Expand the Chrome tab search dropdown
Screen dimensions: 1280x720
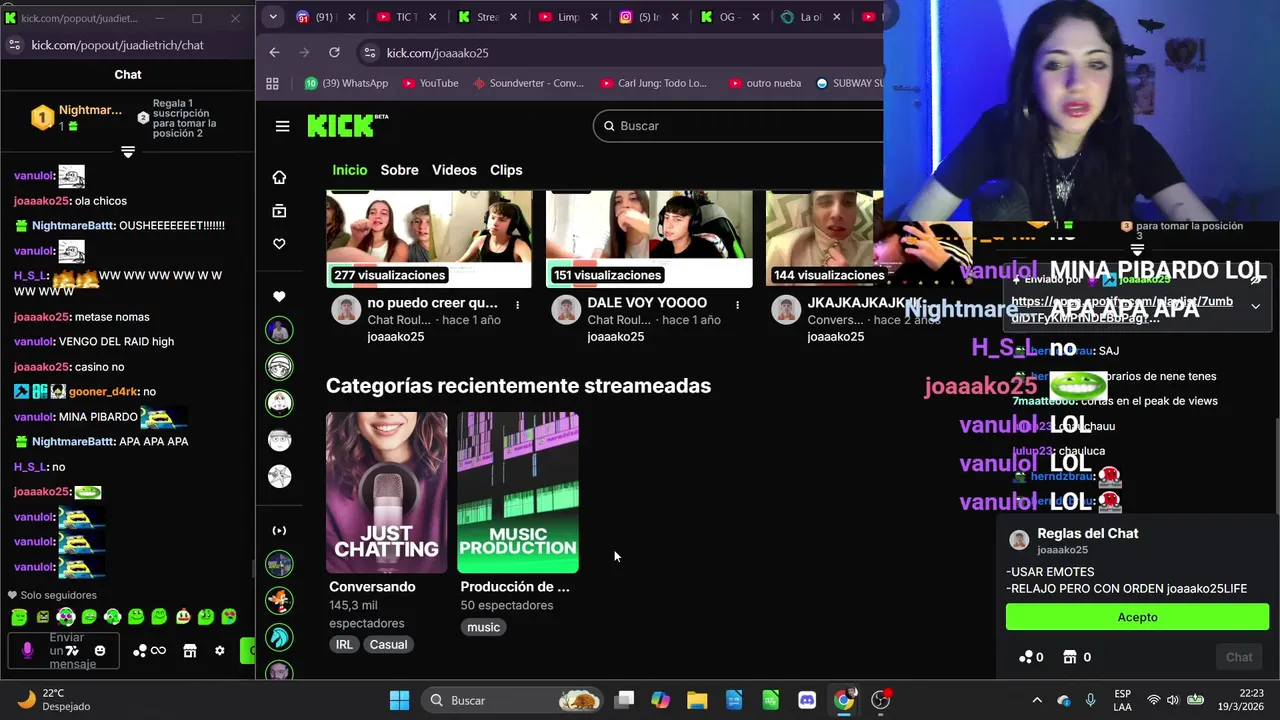coord(272,17)
